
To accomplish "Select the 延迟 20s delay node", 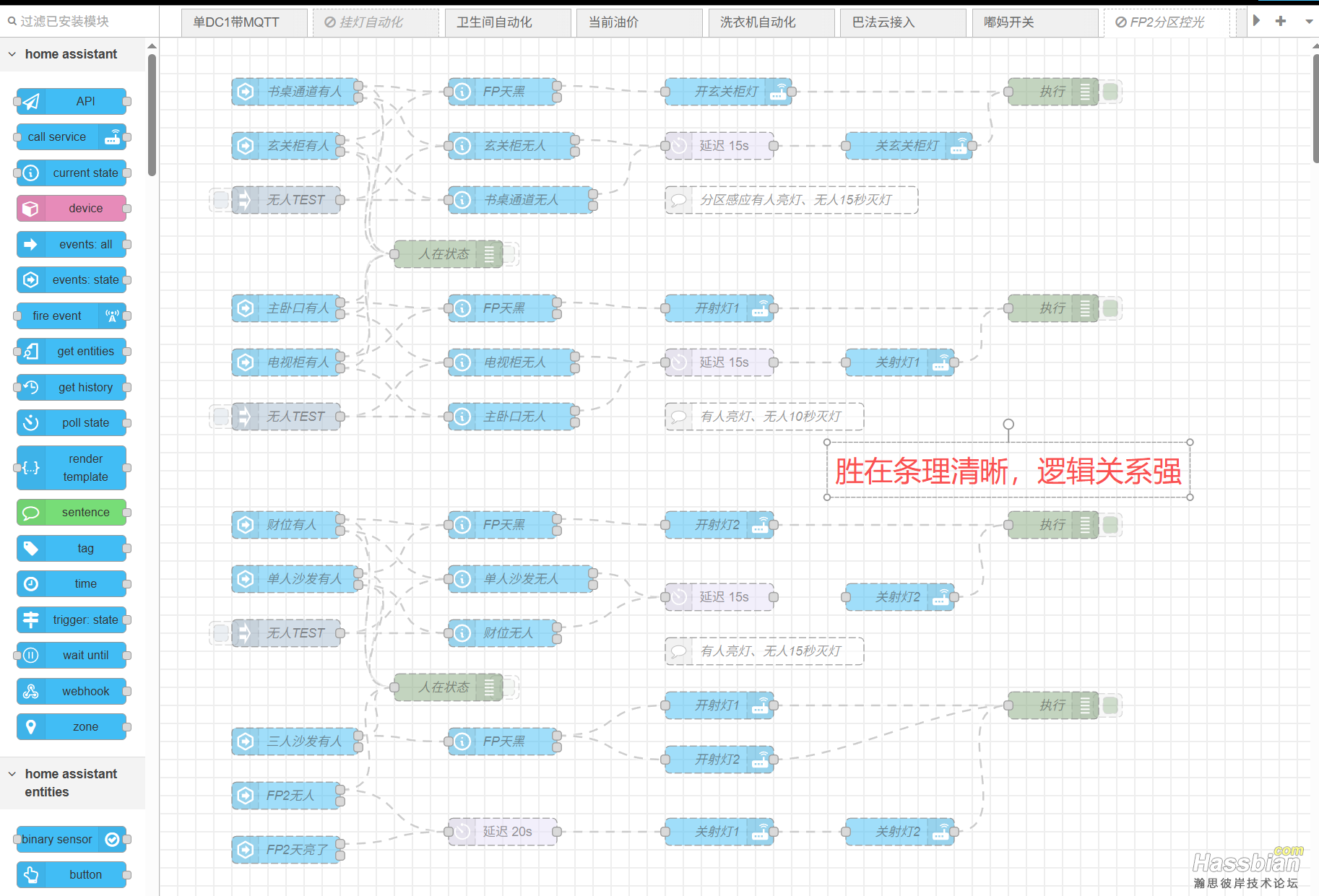I will click(503, 832).
